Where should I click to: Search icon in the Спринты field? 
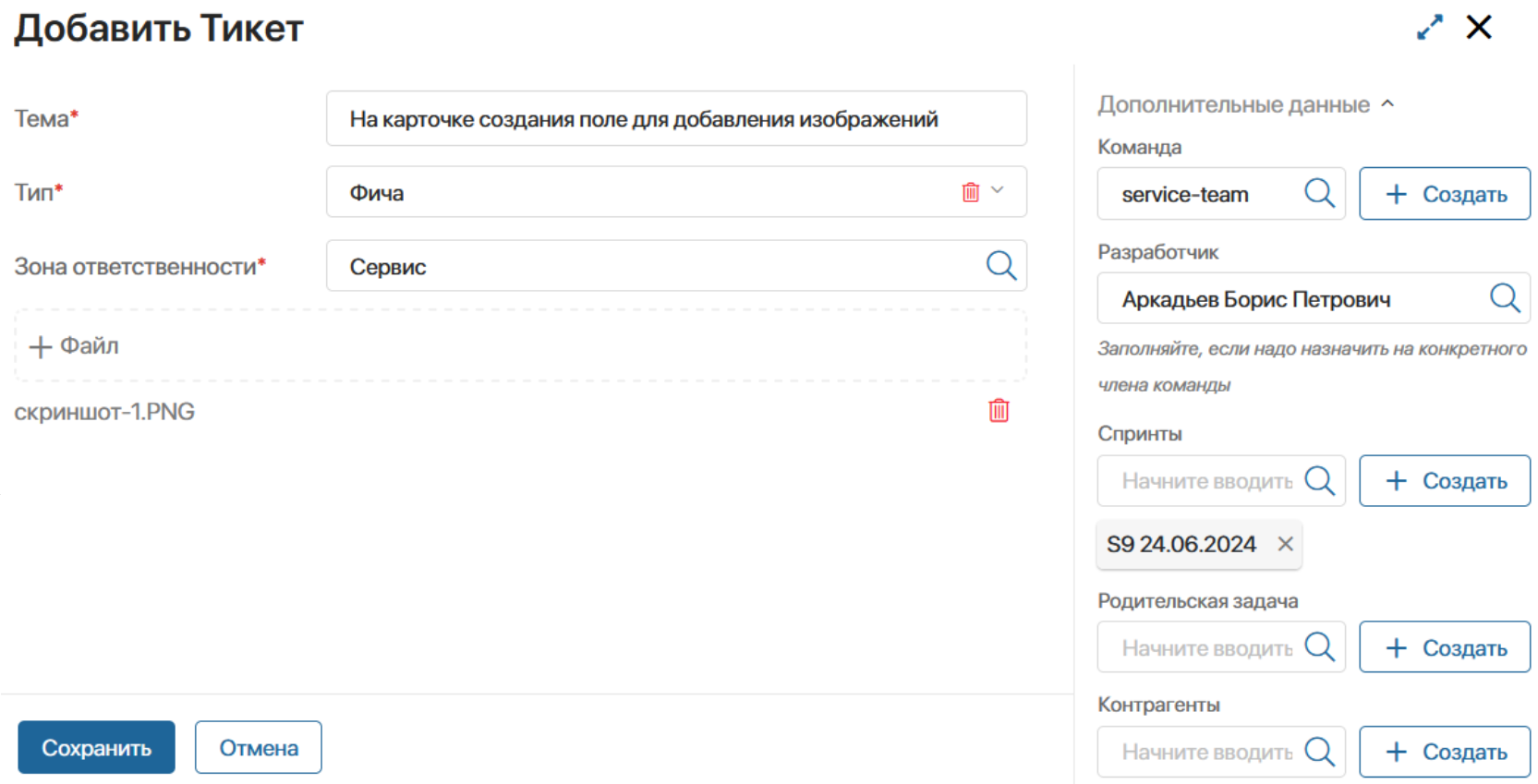point(1319,481)
